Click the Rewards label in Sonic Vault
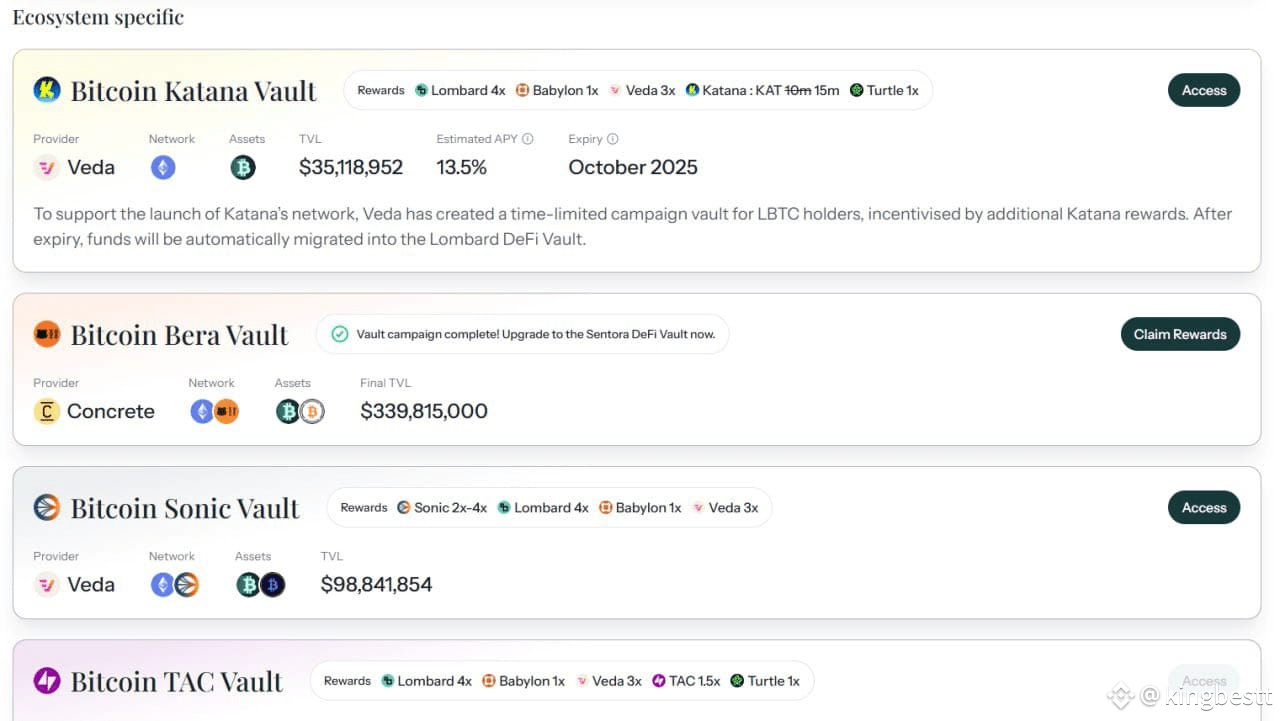 (364, 507)
